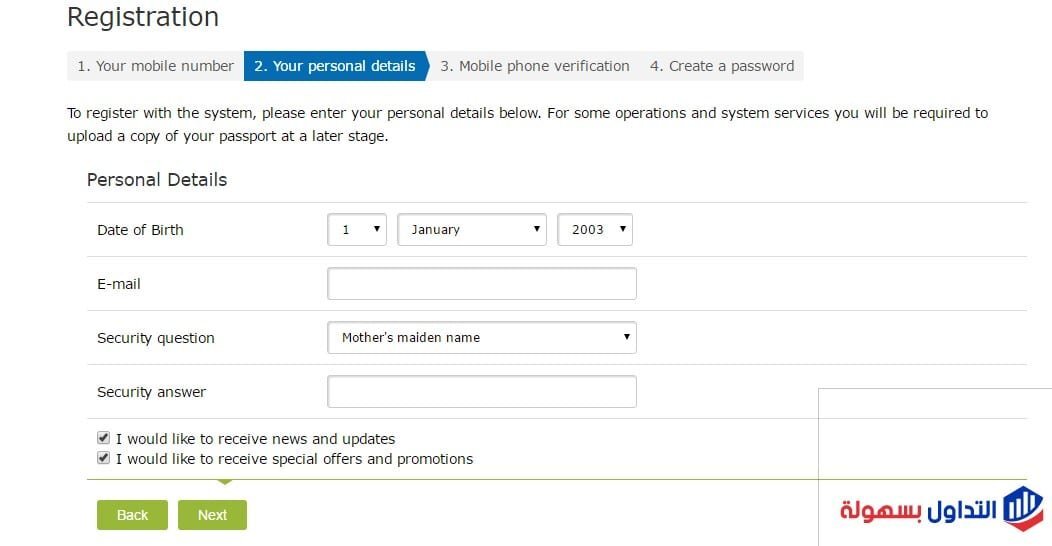This screenshot has height=546, width=1052.
Task: Click the Arabic site logo text
Action: point(918,510)
